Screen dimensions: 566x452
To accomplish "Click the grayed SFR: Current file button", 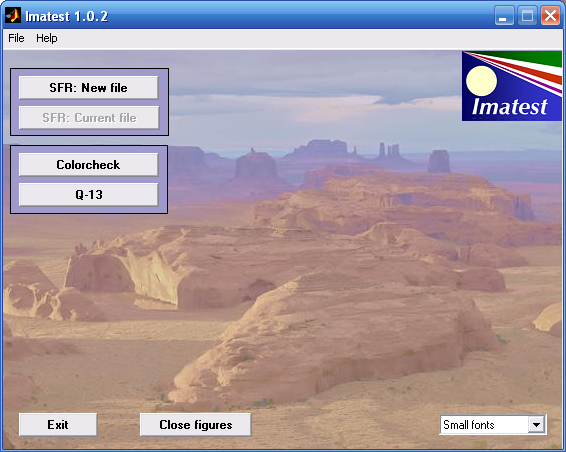I will (89, 118).
